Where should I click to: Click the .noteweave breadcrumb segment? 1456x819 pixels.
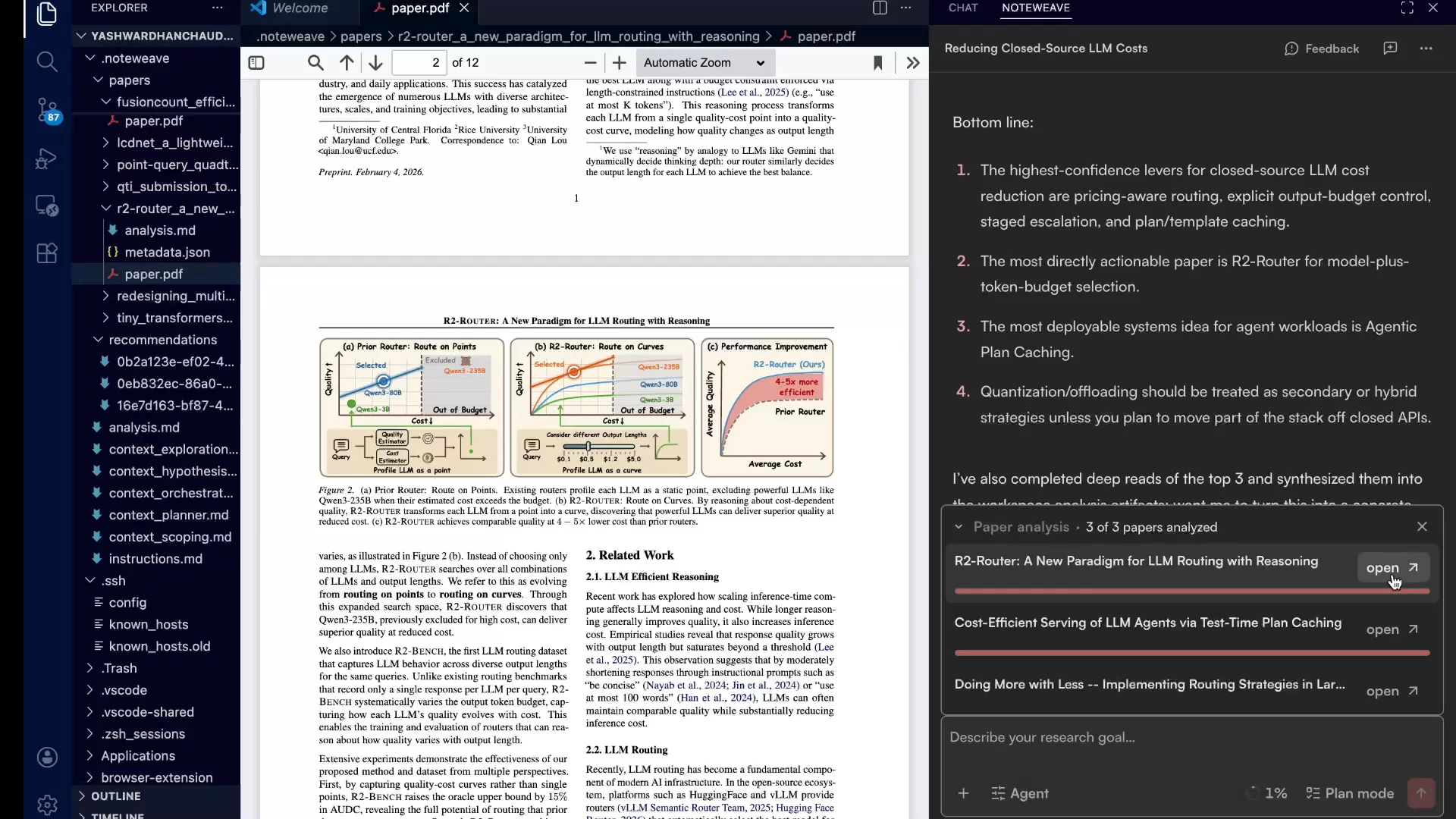click(290, 36)
